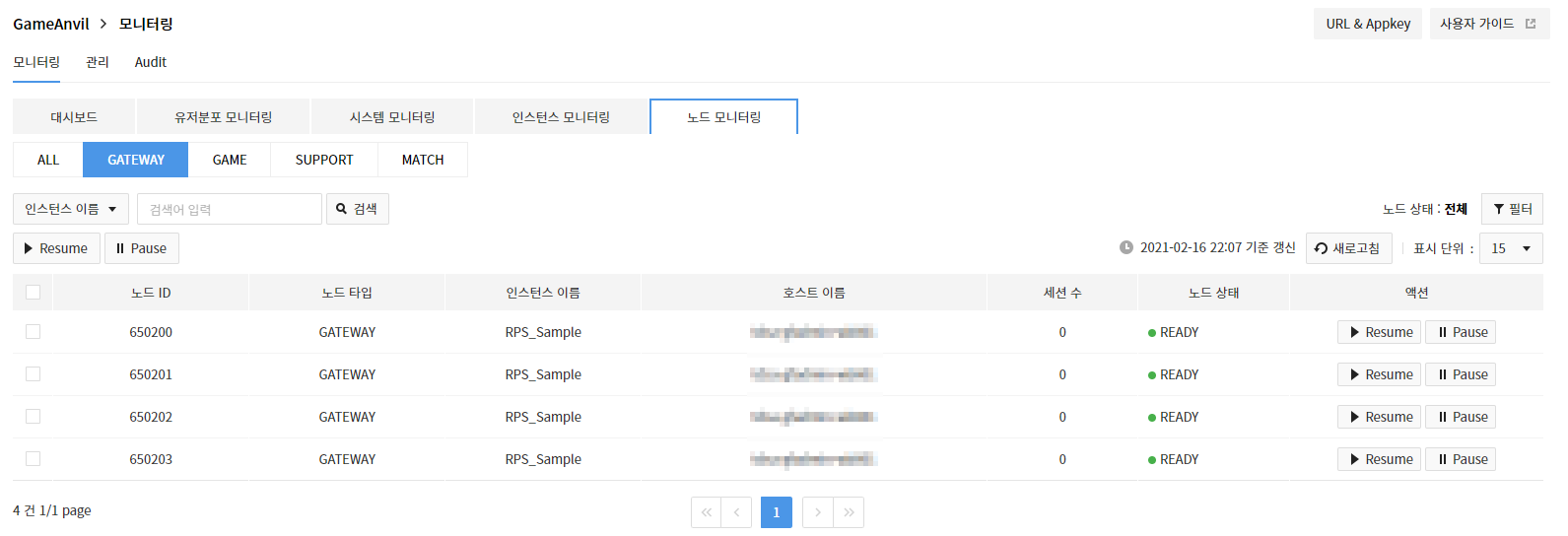The image size is (1568, 536).
Task: Toggle the select-all checkbox in the table header
Action: coord(33,292)
